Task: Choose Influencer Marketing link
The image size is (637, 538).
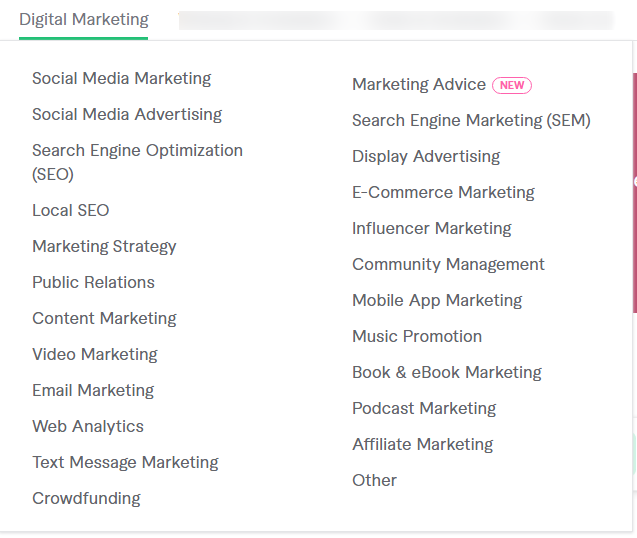Action: [431, 228]
